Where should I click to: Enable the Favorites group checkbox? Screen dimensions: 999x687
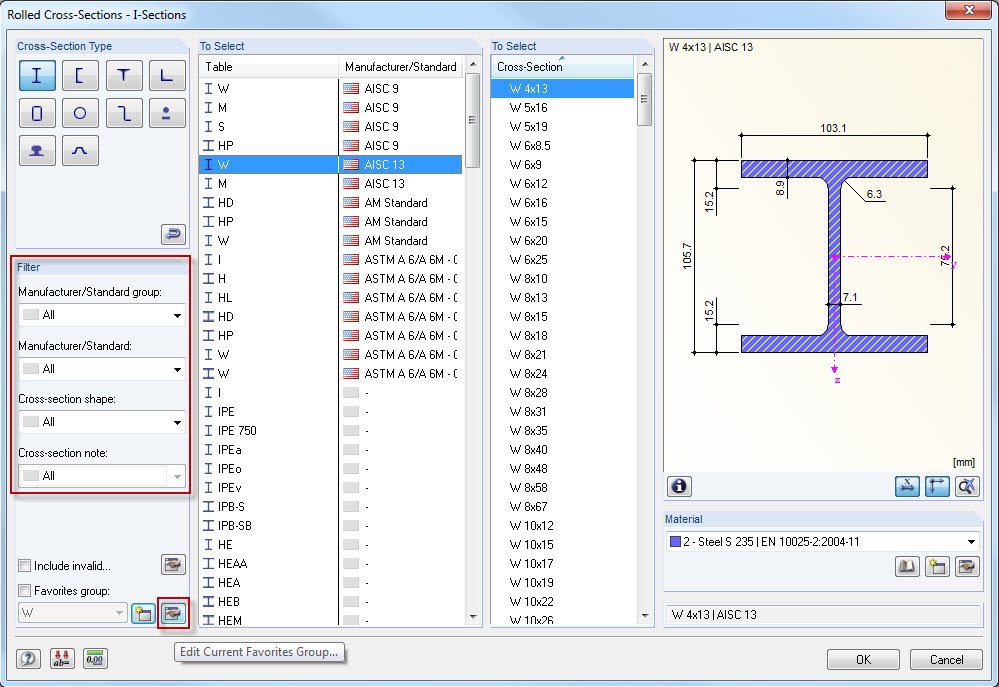pos(25,591)
